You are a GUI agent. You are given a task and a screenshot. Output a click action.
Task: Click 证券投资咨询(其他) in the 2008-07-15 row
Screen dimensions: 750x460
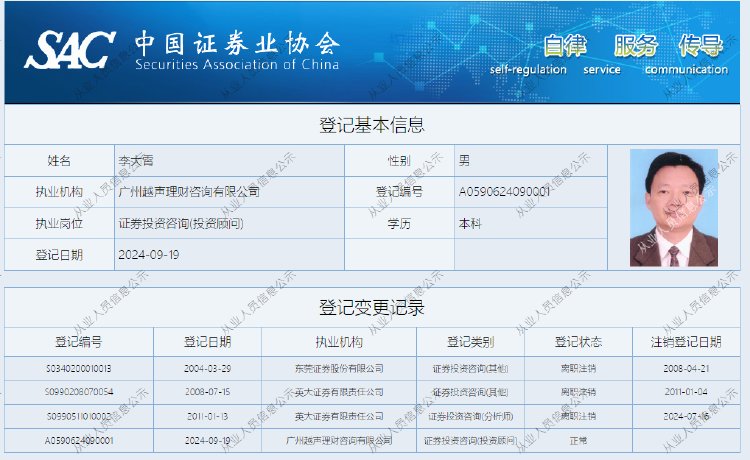point(471,392)
